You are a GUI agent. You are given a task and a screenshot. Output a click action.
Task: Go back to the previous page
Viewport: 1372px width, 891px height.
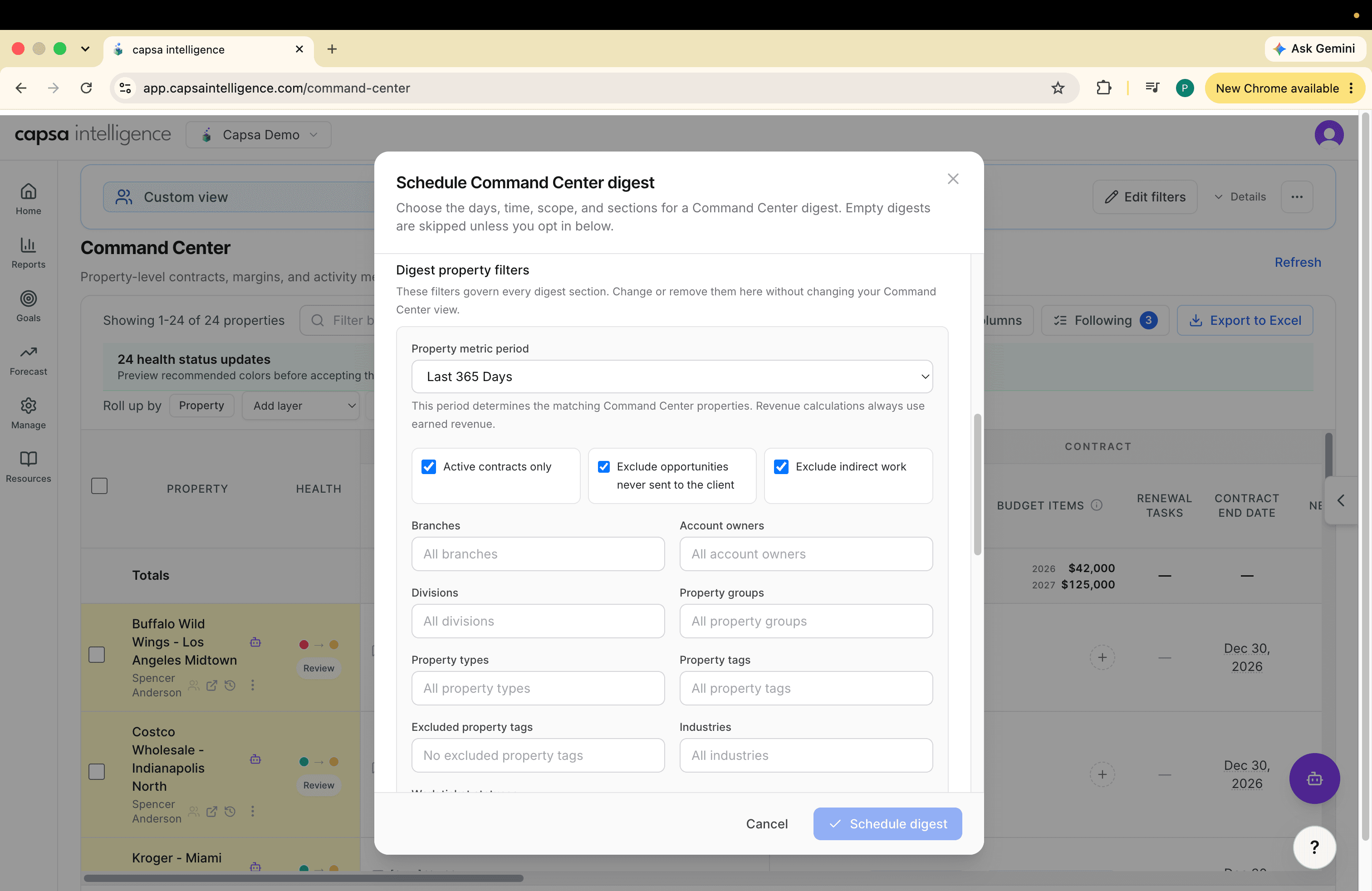(x=21, y=88)
